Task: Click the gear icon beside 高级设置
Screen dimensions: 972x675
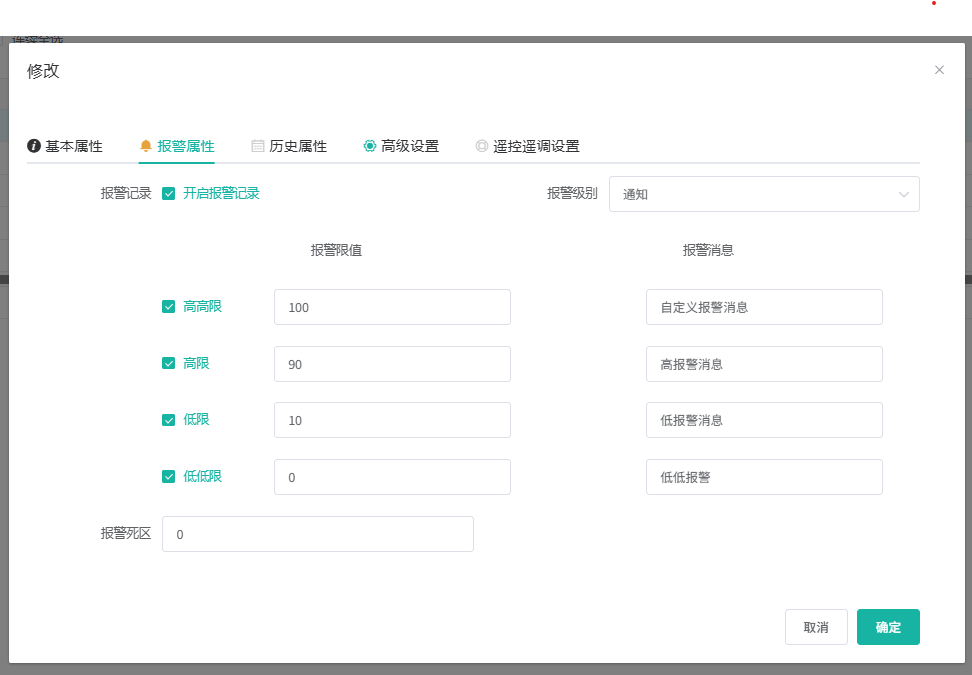Action: [370, 146]
